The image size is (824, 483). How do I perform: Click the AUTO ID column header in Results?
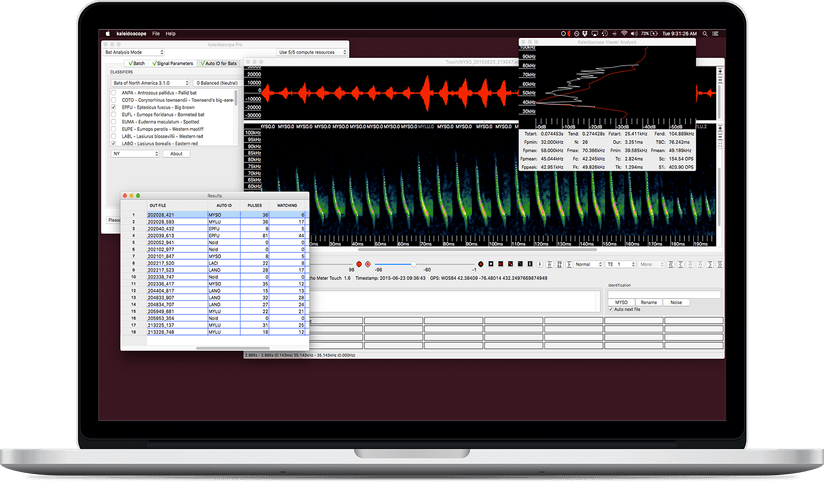click(x=224, y=205)
